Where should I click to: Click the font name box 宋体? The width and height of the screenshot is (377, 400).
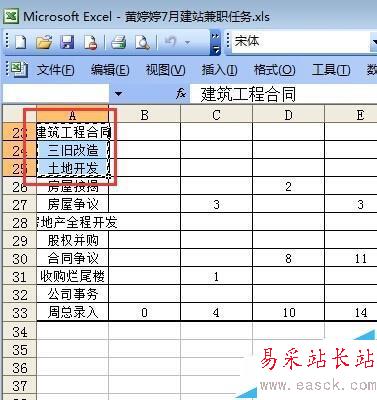point(302,41)
